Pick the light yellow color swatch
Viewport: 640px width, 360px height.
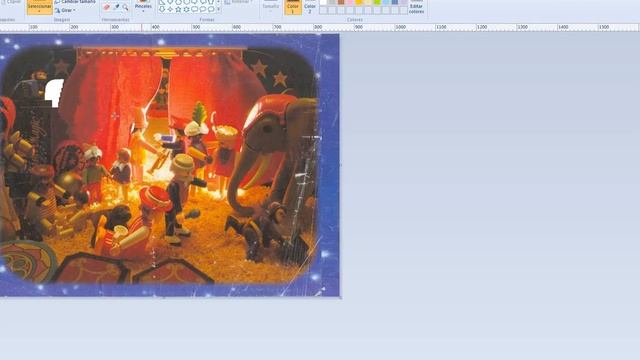click(368, 2)
